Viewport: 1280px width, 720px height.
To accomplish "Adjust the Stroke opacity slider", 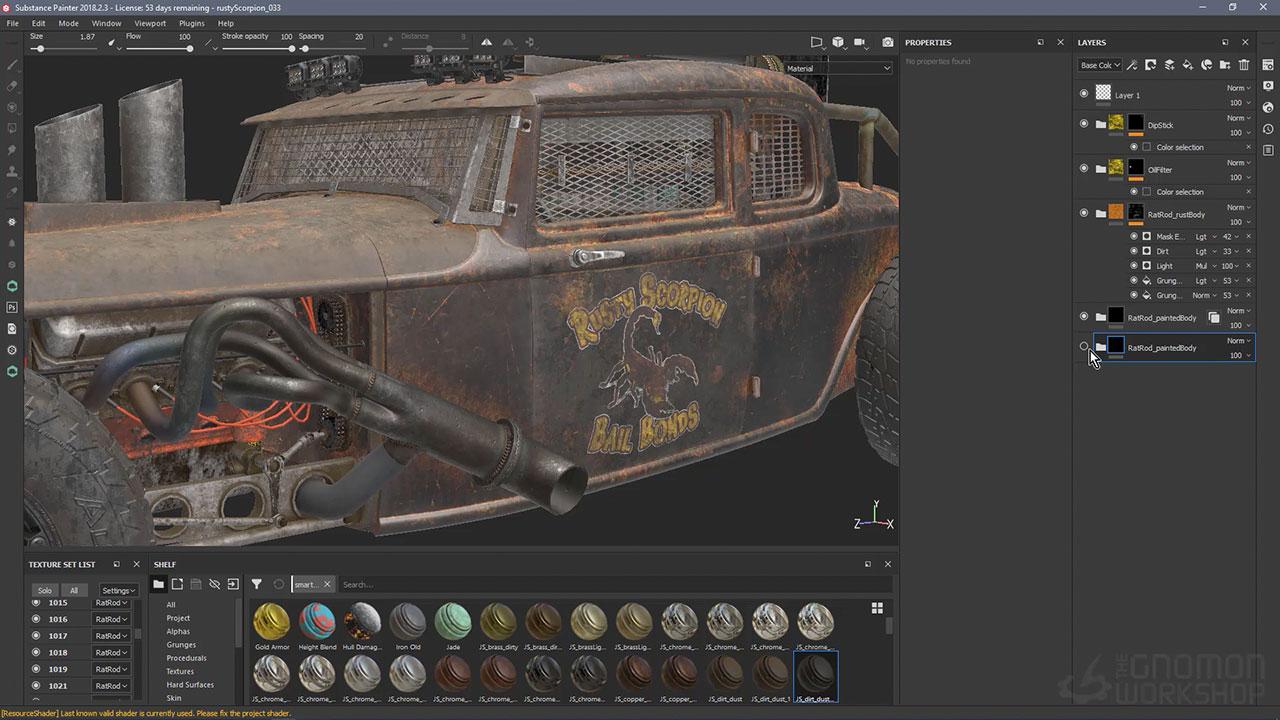I will tap(257, 48).
